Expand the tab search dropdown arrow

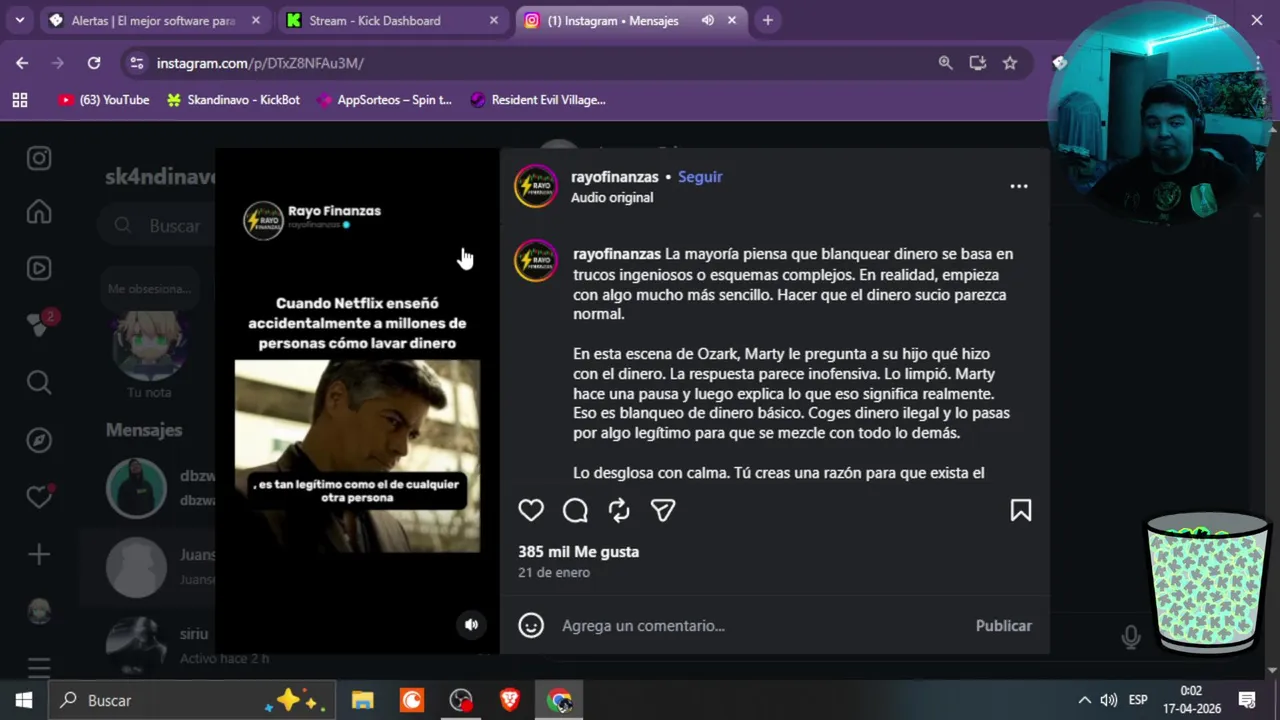[19, 20]
